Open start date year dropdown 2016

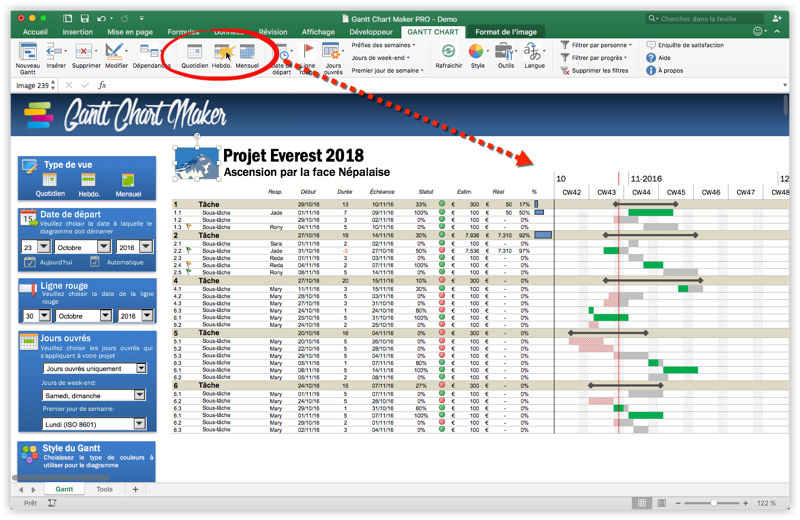coord(146,247)
